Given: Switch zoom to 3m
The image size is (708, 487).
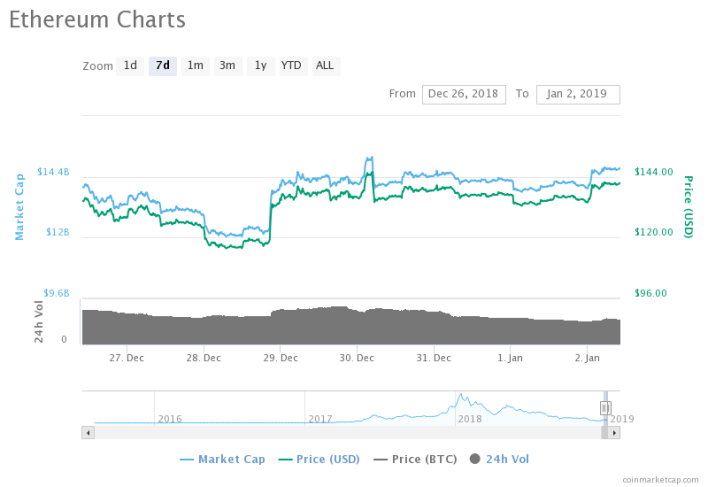Looking at the screenshot, I should (227, 66).
